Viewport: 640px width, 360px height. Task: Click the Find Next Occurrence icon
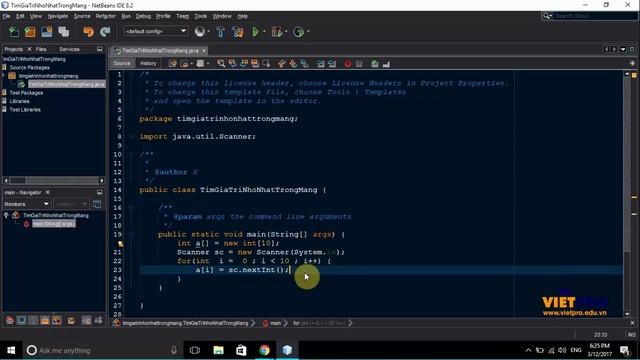(244, 63)
